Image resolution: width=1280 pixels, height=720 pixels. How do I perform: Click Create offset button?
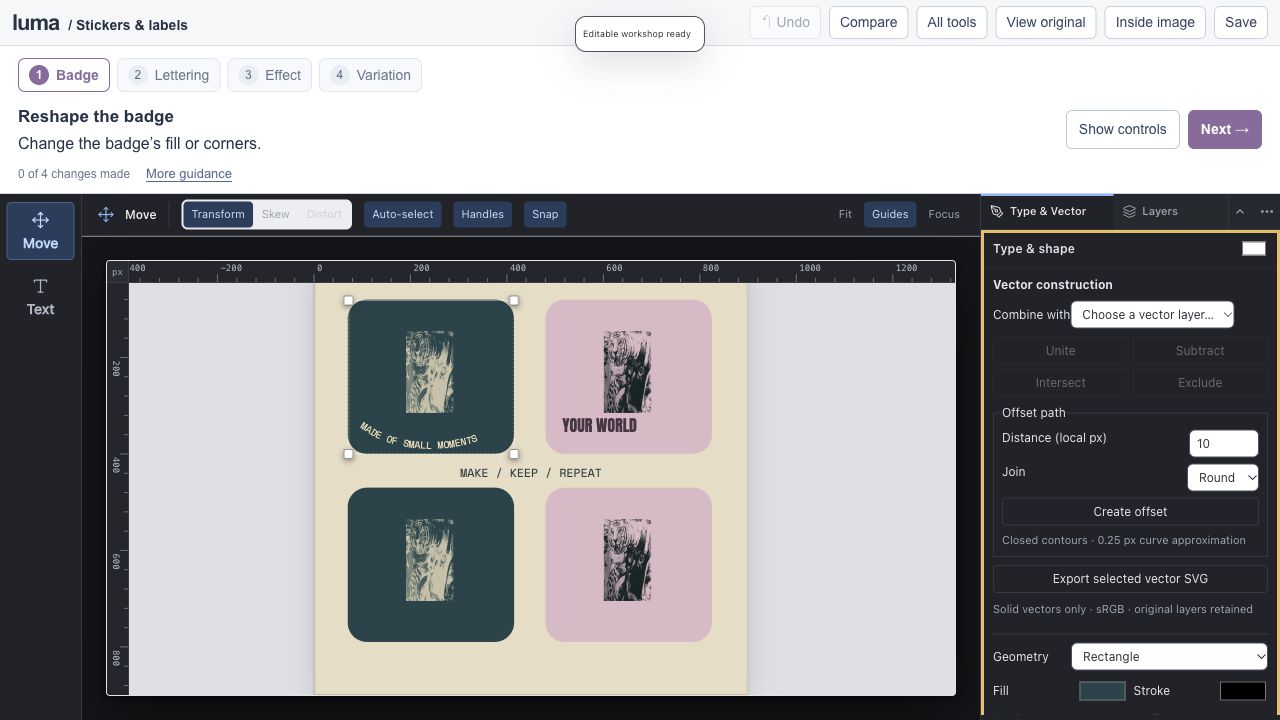(1130, 511)
